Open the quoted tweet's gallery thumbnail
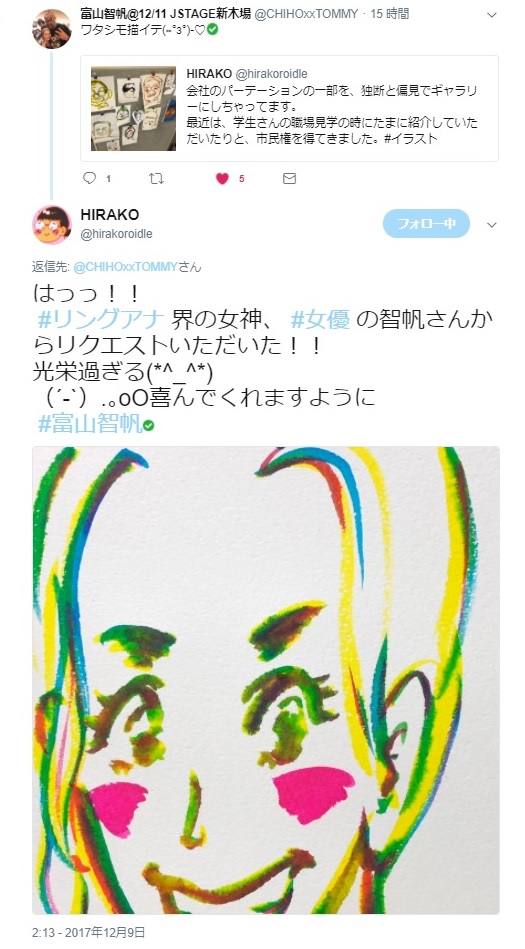The image size is (525, 949). (133, 108)
